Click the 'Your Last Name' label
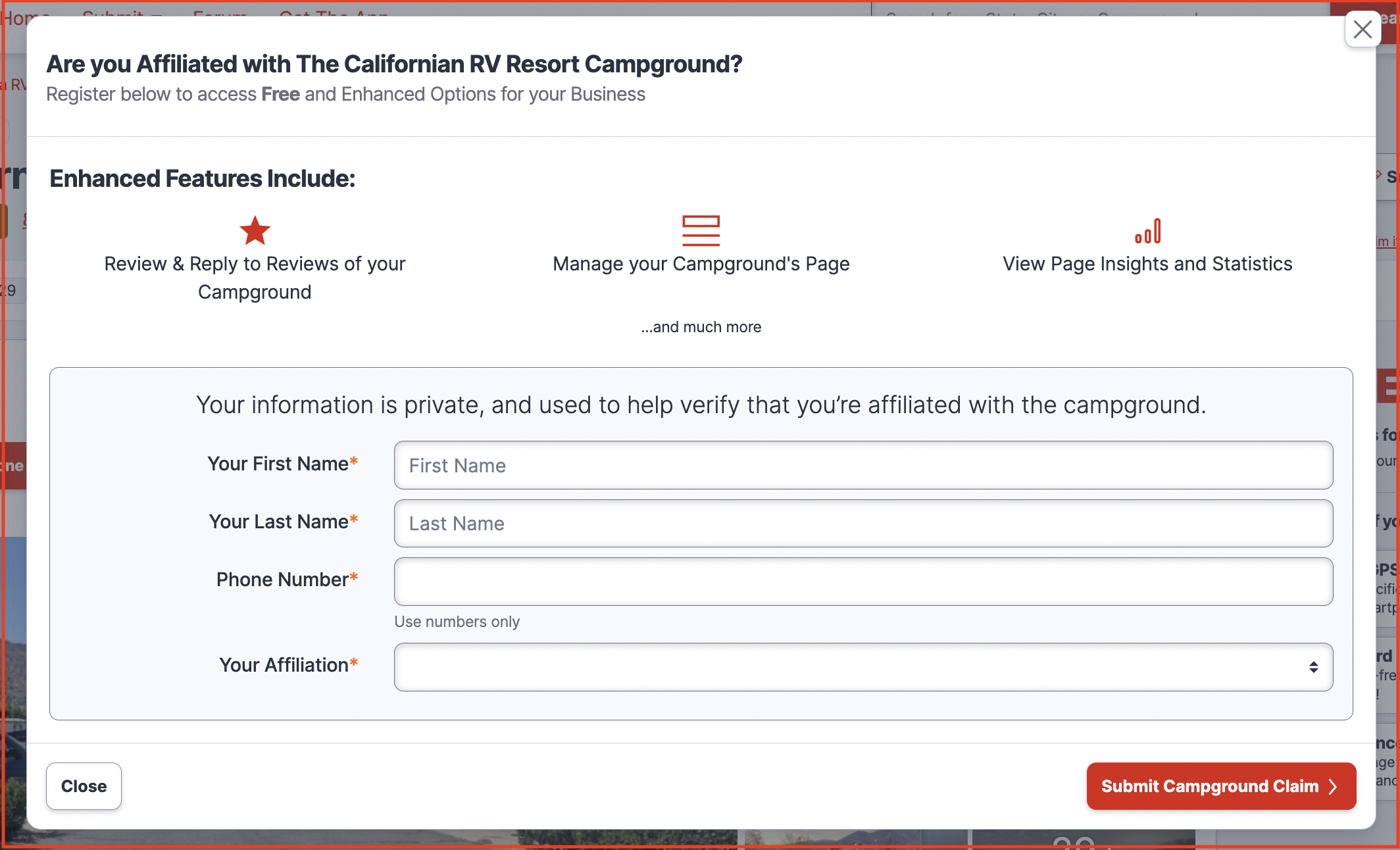 click(283, 522)
